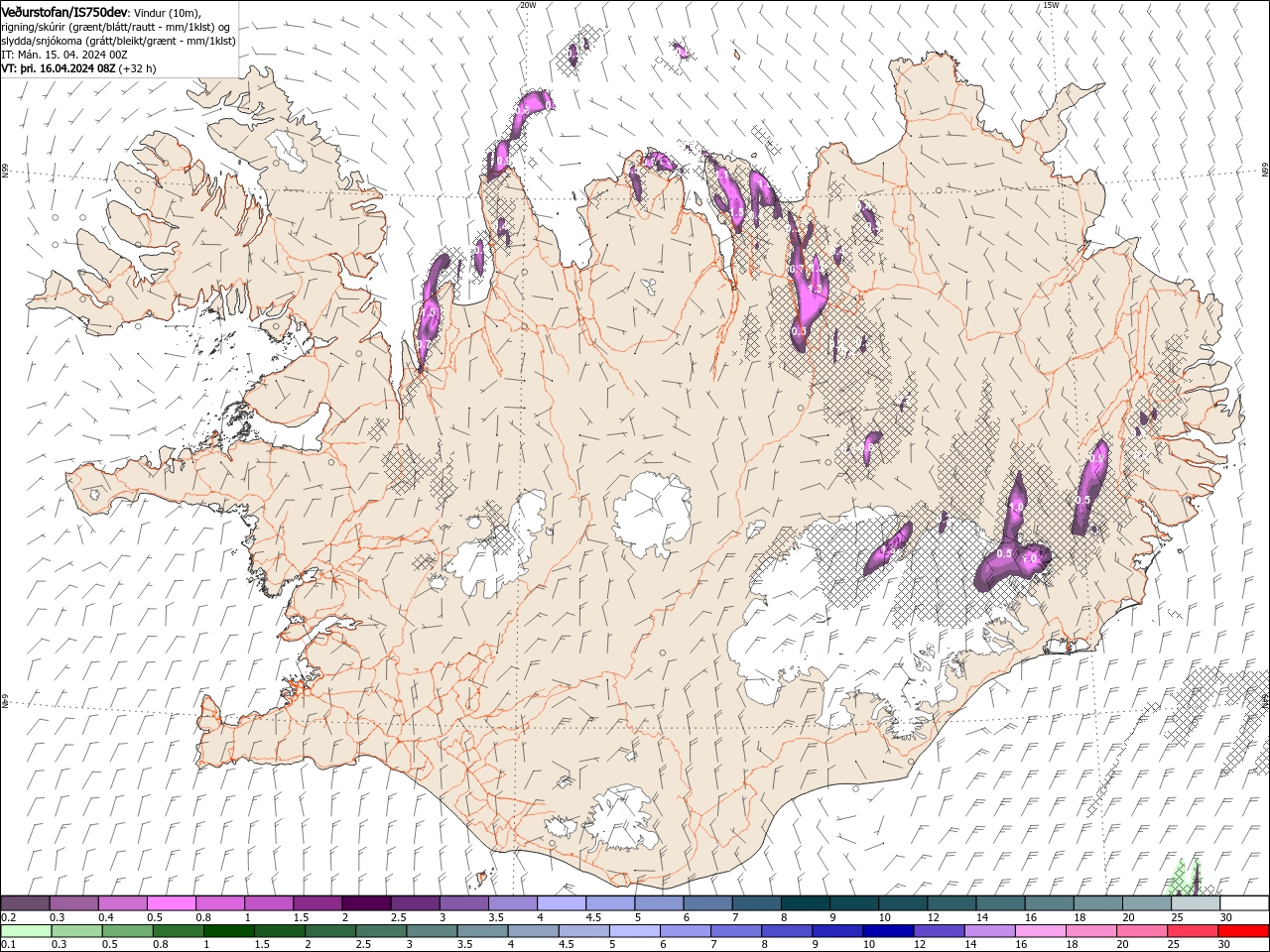
Task: Pick the darkest green 1 swatch in rain scale
Action: click(229, 931)
